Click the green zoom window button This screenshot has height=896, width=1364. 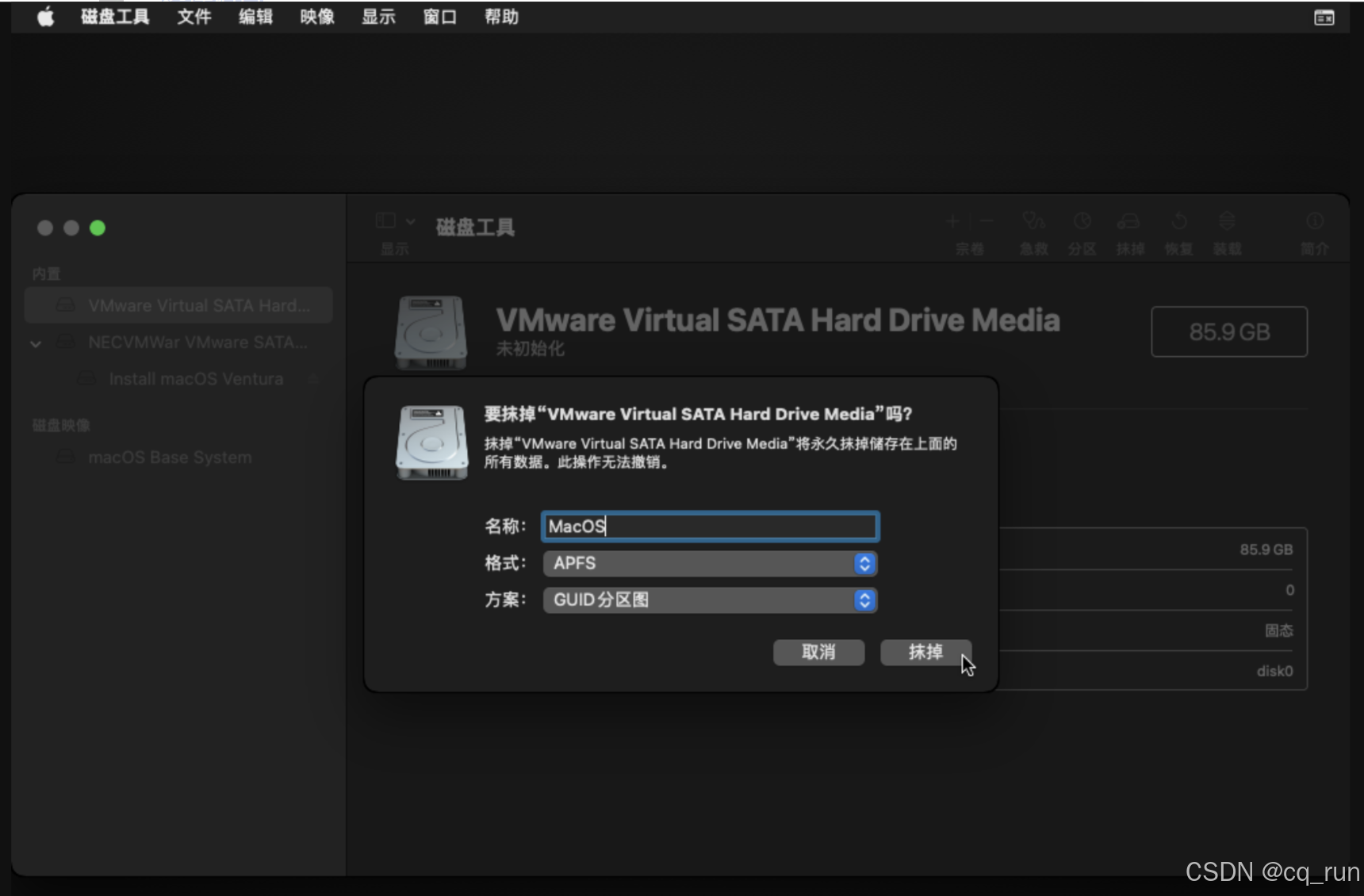(x=98, y=228)
